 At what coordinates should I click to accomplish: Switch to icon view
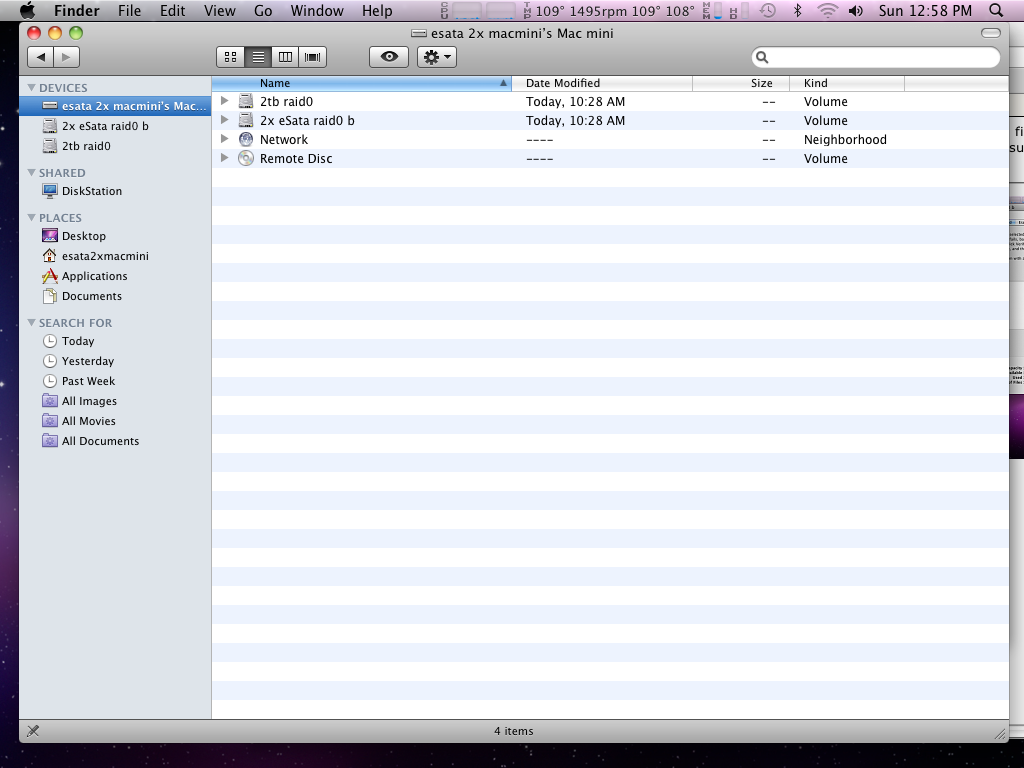point(231,57)
